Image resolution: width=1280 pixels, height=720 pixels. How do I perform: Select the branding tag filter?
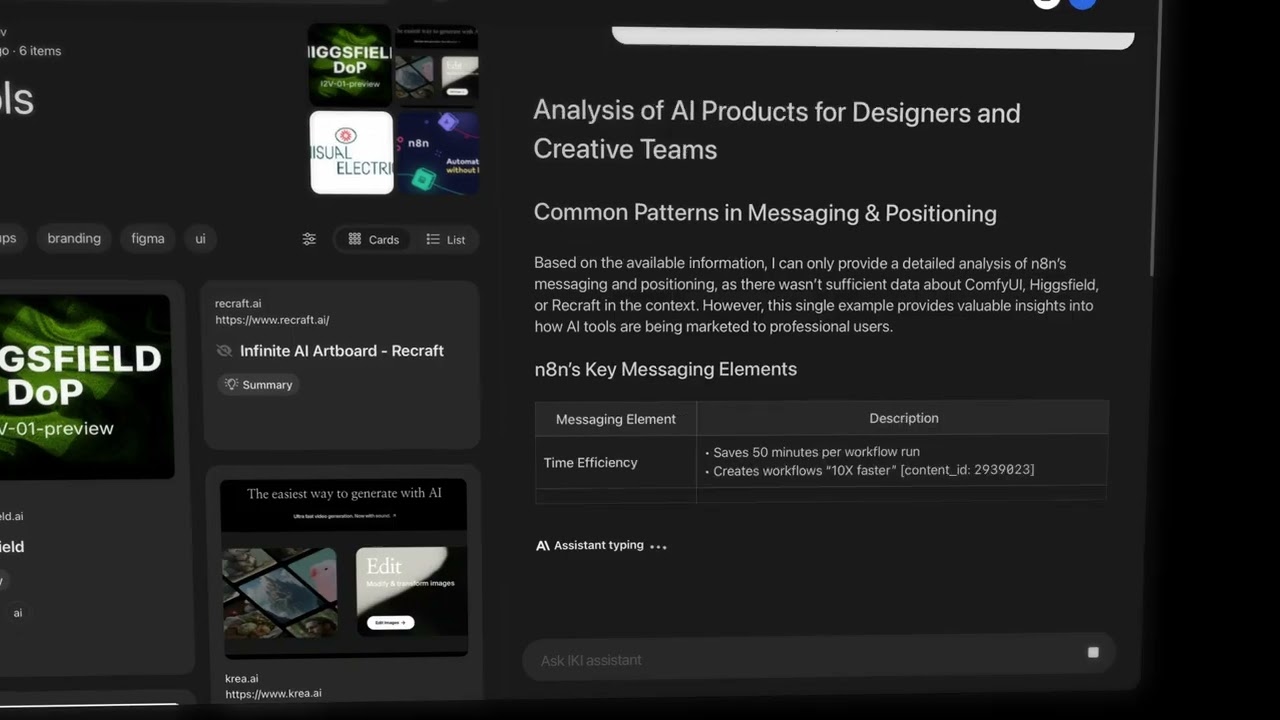[74, 238]
